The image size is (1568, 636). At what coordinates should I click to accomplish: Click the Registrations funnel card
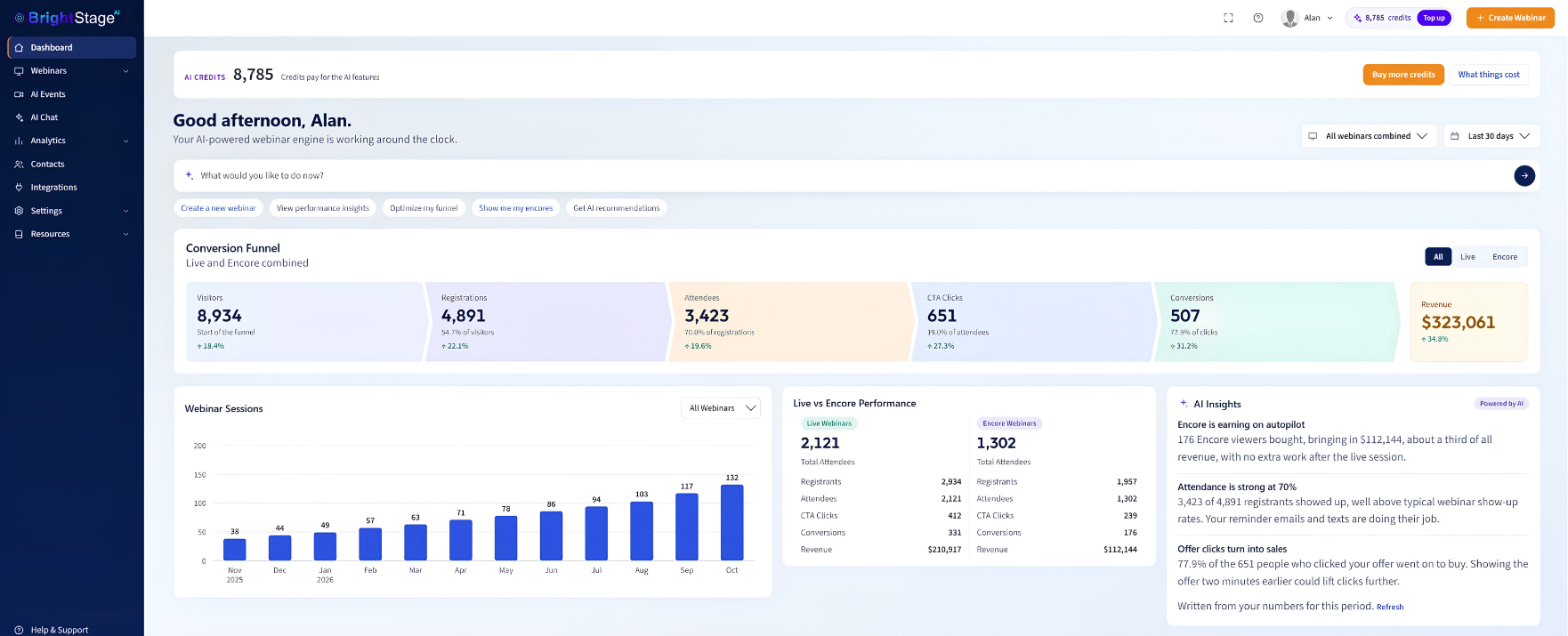(x=549, y=322)
